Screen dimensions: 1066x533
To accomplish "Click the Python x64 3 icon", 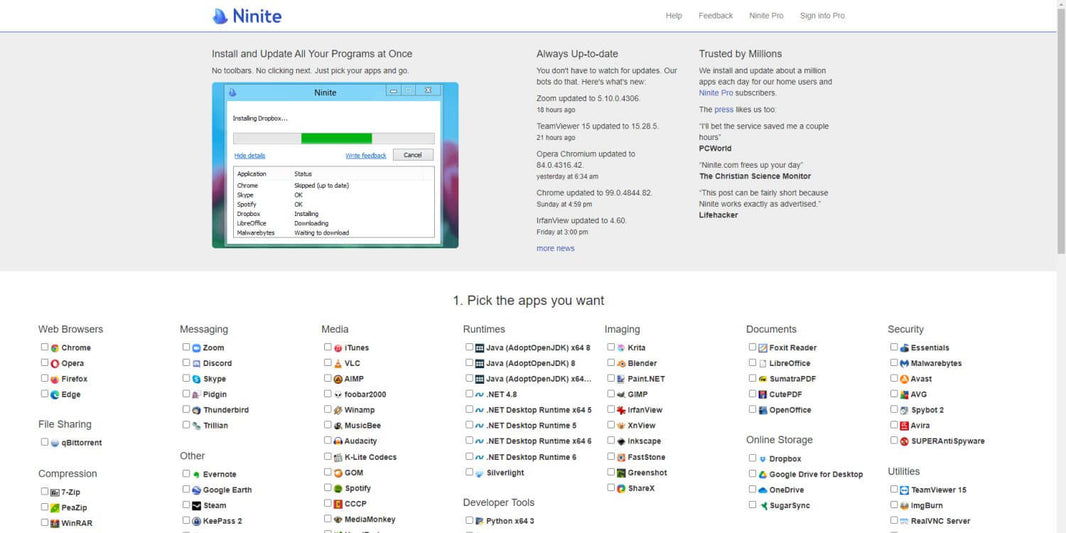I will pyautogui.click(x=479, y=521).
